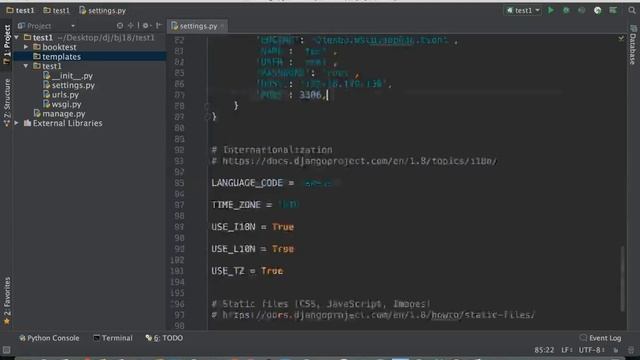Click the first test1 breadcrumb in navigation bar
This screenshot has width=640, height=360.
20,10
